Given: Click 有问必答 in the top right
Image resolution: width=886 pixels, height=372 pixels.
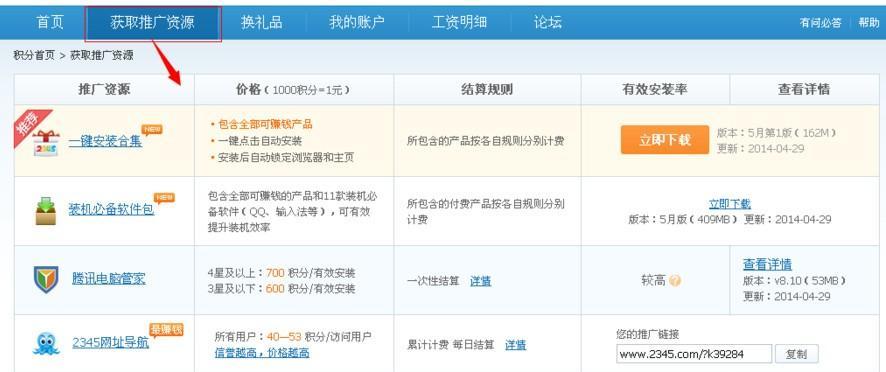Looking at the screenshot, I should [x=820, y=23].
